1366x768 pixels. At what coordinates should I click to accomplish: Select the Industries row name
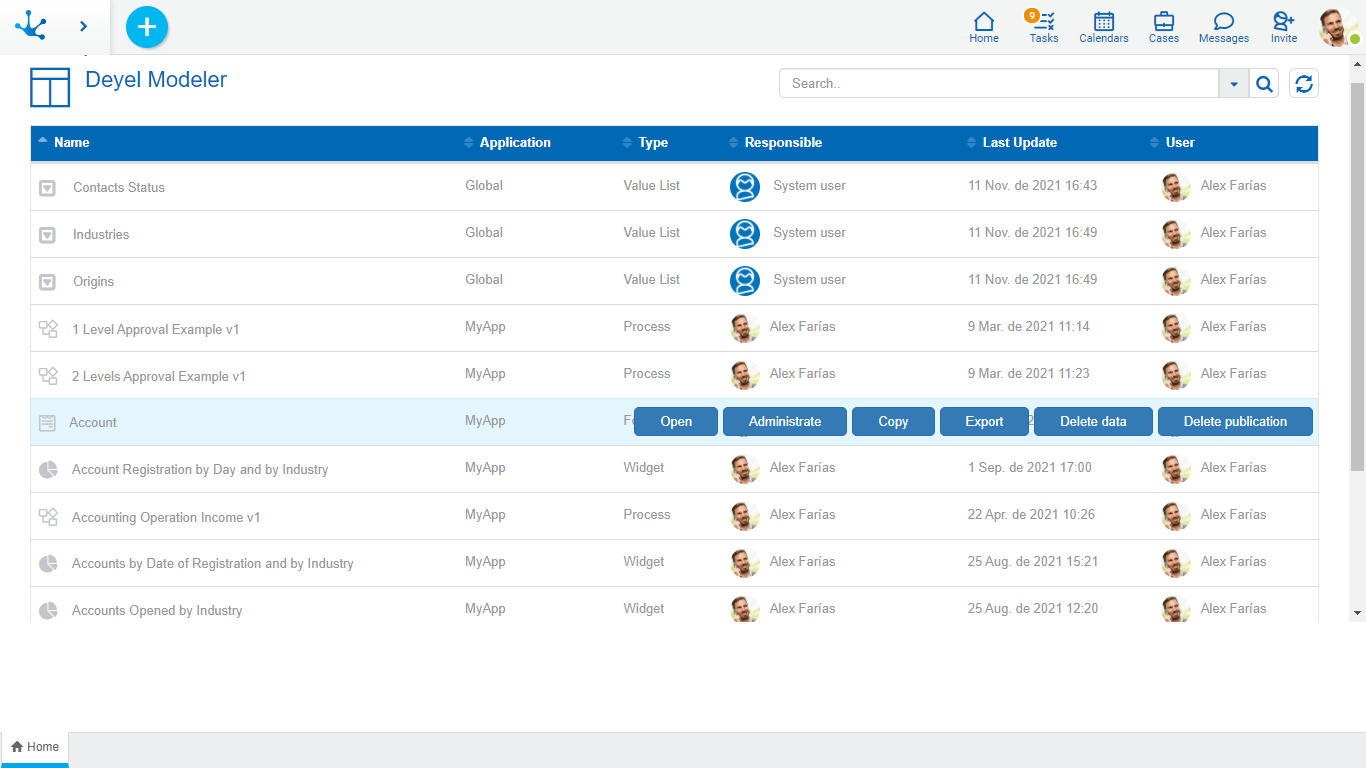(101, 235)
